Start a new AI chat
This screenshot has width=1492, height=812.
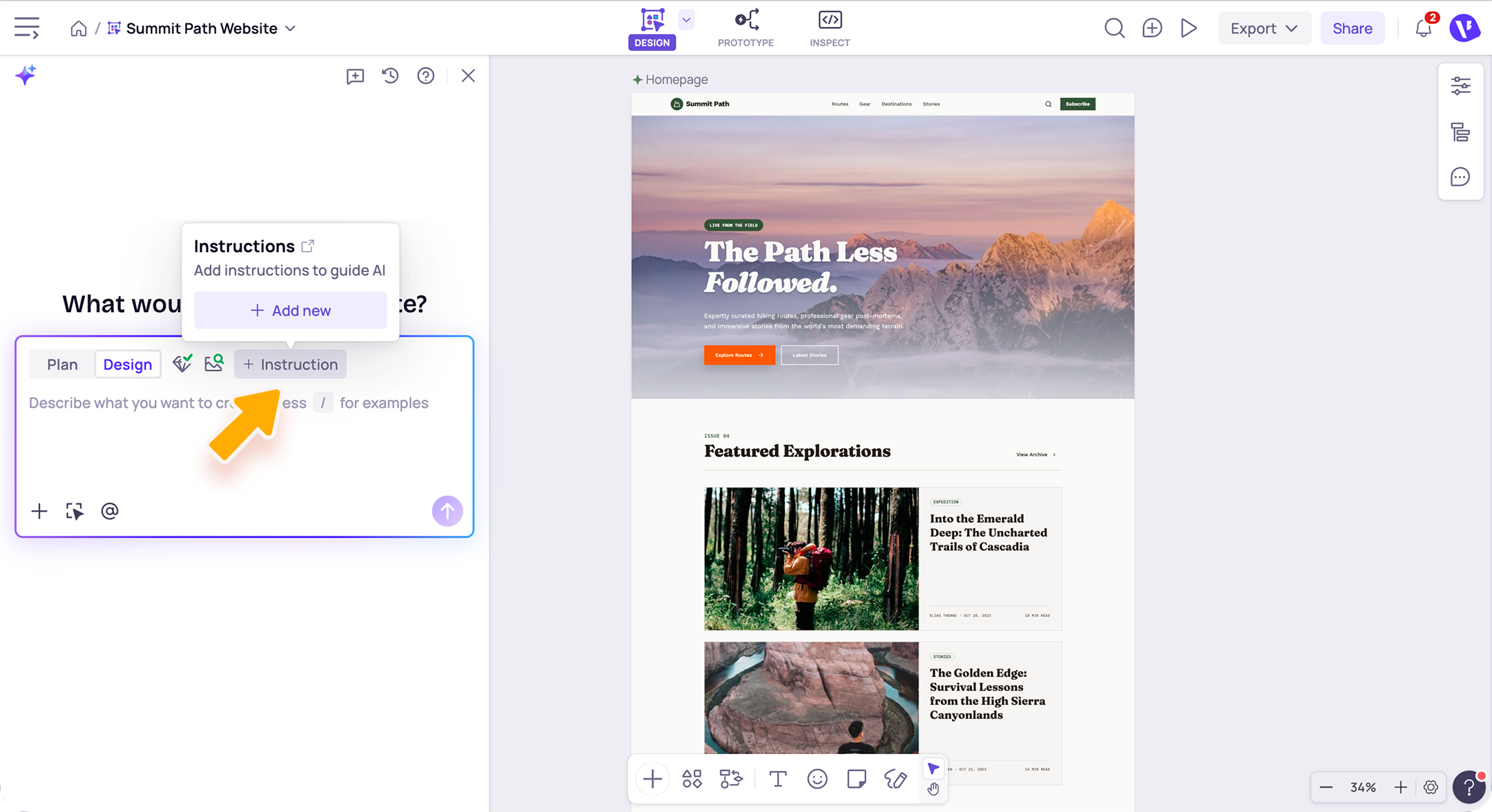click(355, 76)
